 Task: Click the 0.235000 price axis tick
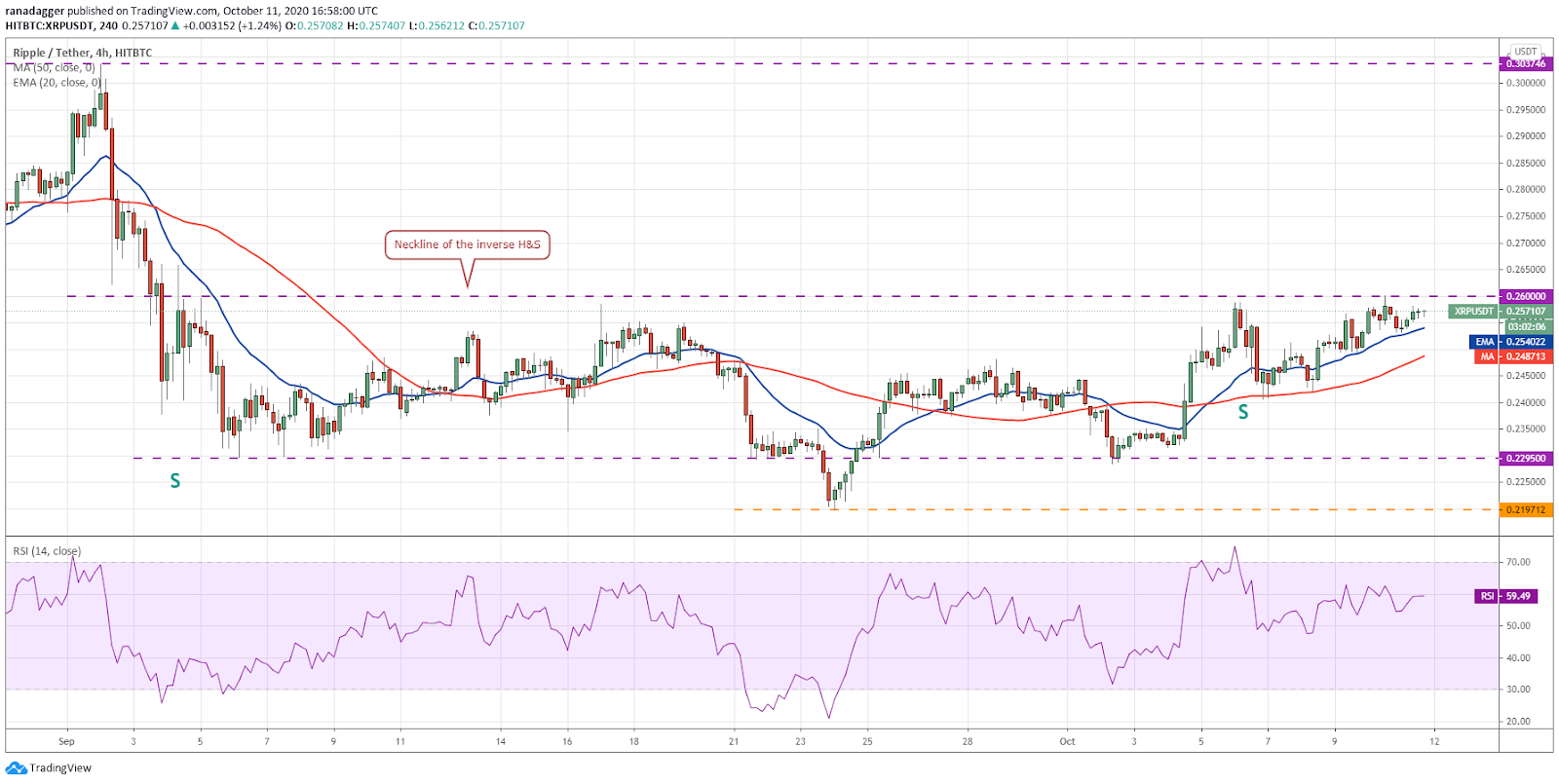[x=1526, y=429]
